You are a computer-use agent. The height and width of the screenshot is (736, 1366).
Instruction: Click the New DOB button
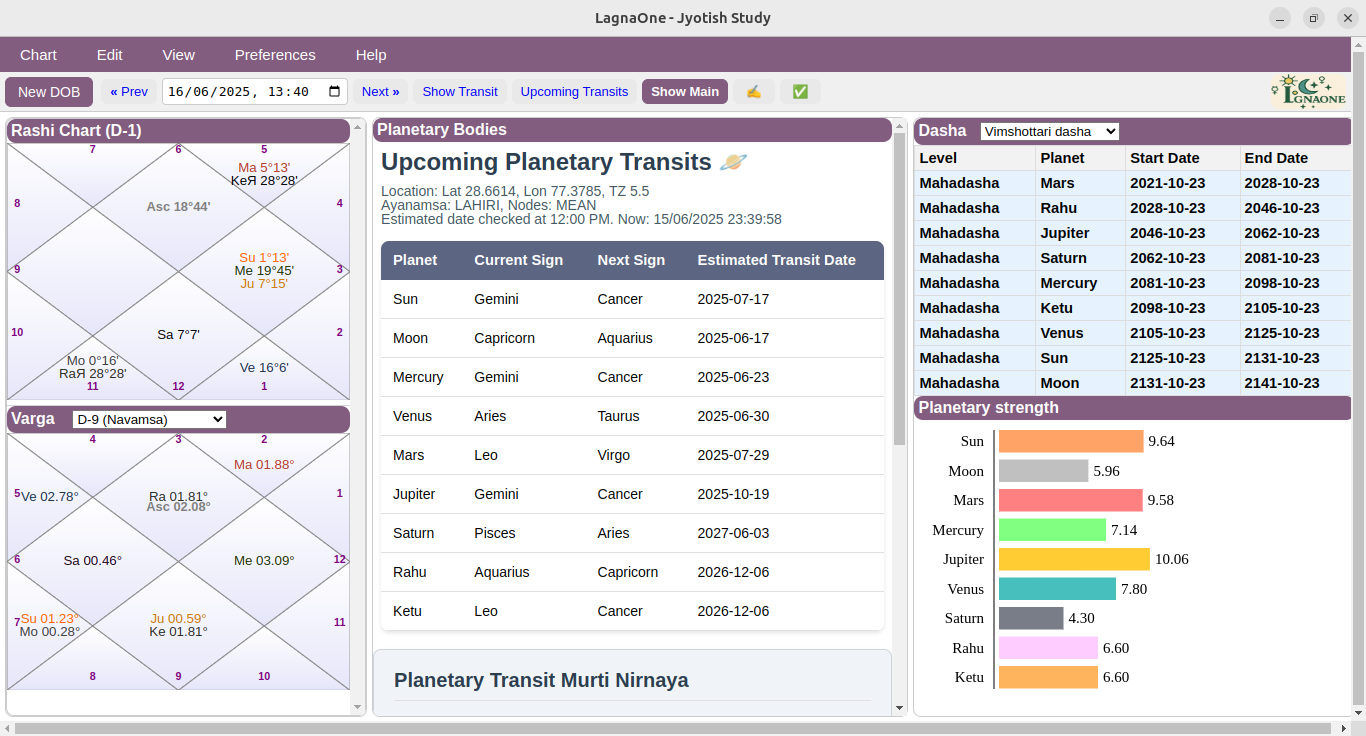[49, 92]
